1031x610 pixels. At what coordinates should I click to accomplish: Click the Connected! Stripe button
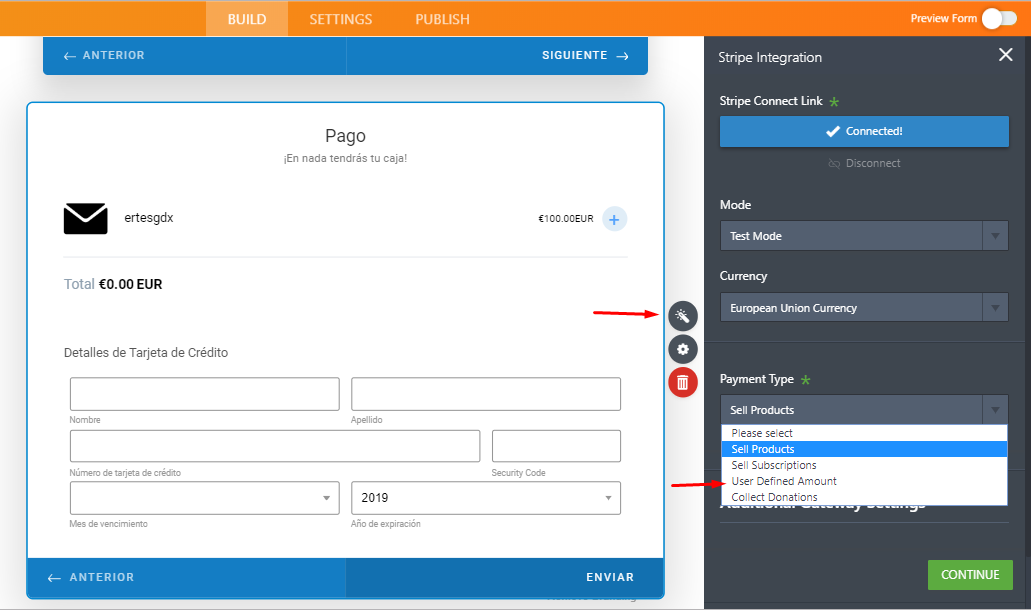pyautogui.click(x=864, y=131)
